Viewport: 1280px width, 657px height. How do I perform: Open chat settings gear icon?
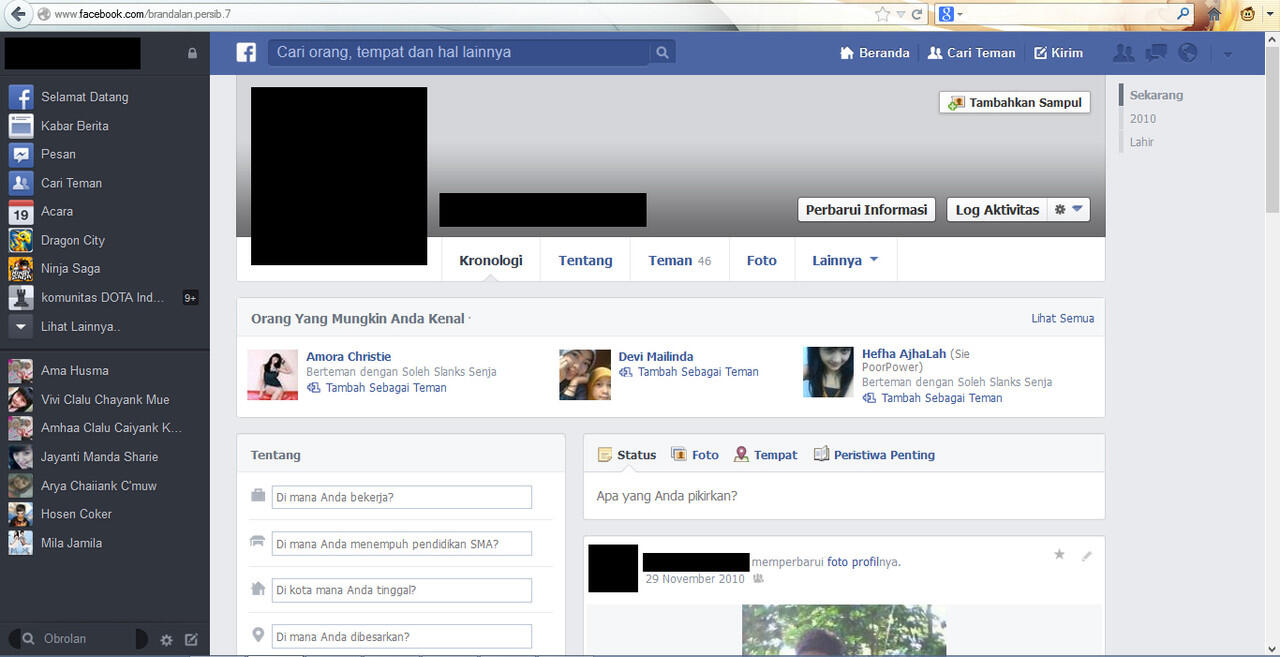click(x=167, y=640)
